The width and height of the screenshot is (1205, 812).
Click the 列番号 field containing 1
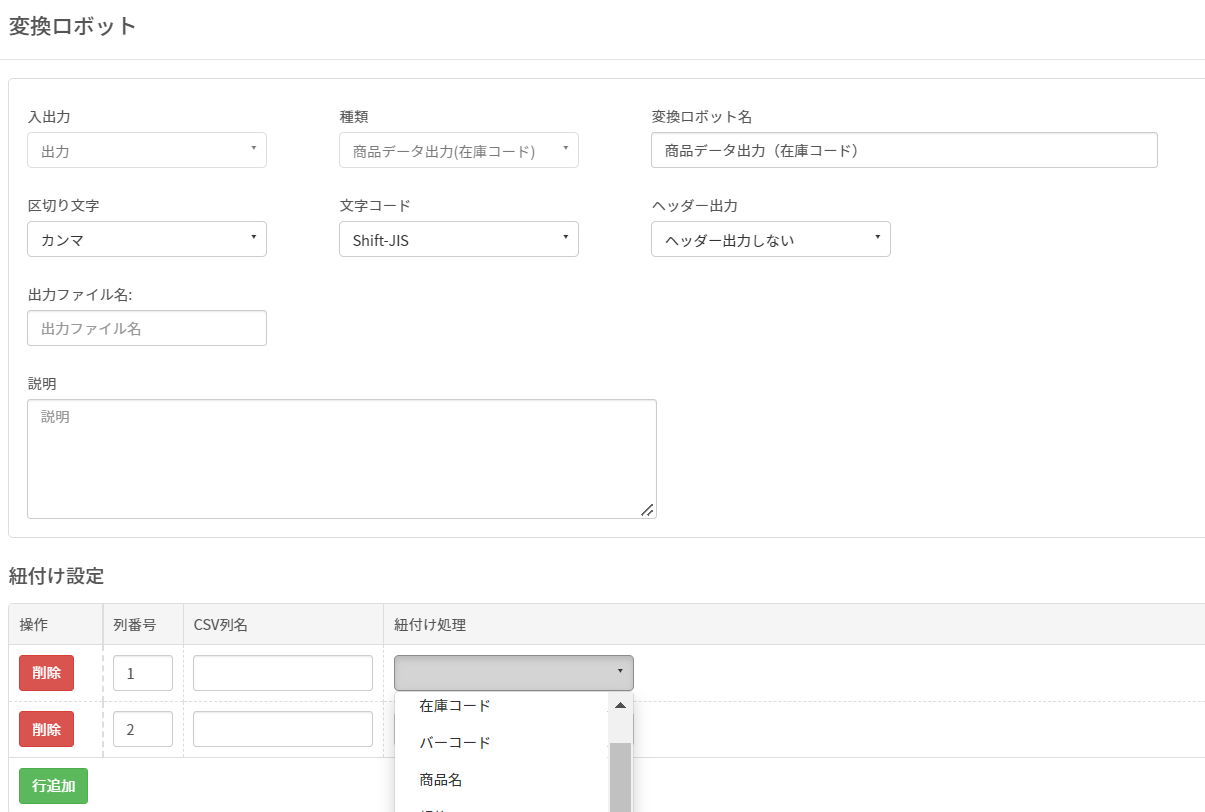[x=143, y=673]
